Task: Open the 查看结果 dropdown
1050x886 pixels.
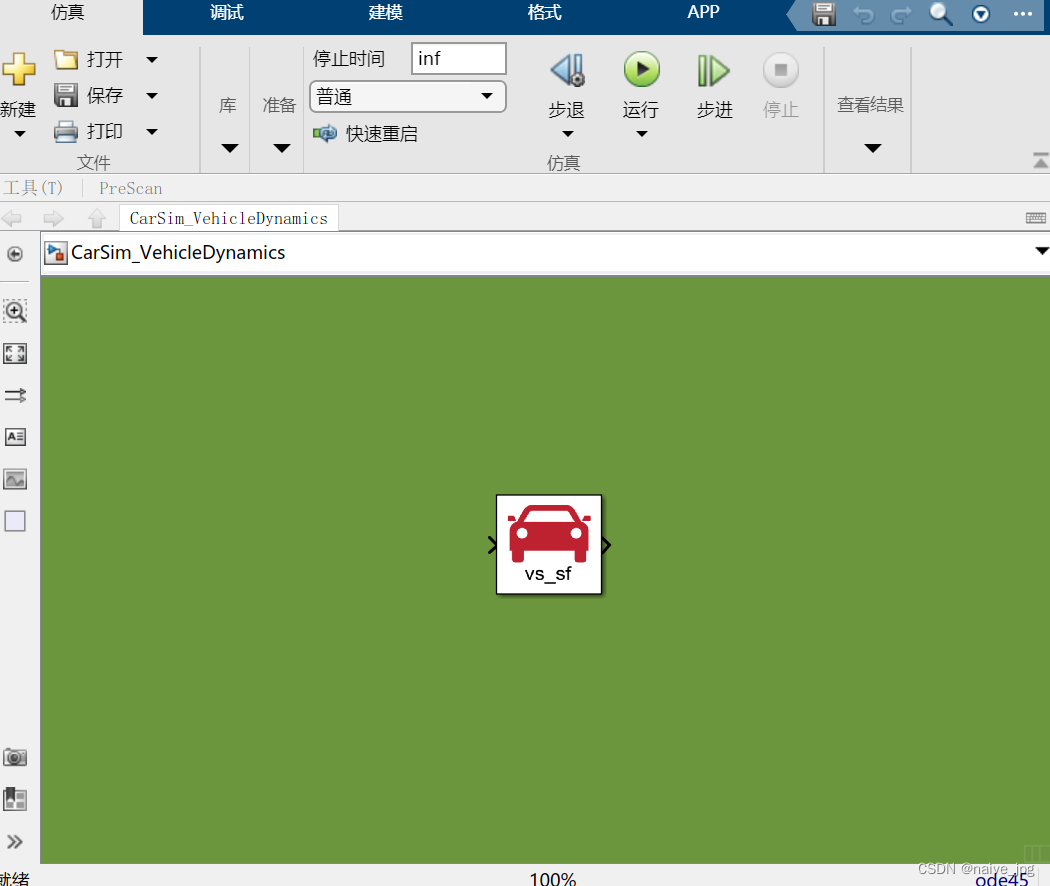Action: tap(873, 148)
